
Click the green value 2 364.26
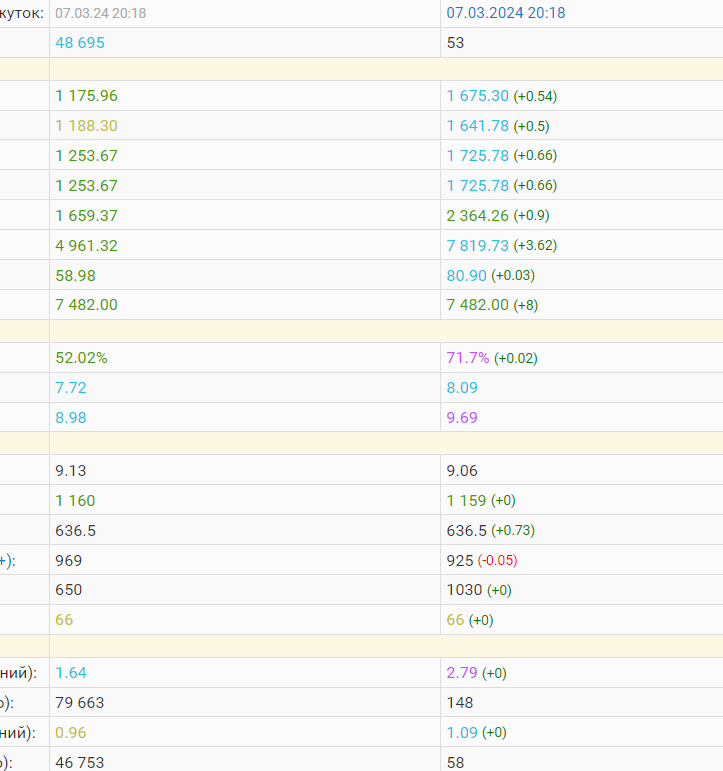coord(477,215)
